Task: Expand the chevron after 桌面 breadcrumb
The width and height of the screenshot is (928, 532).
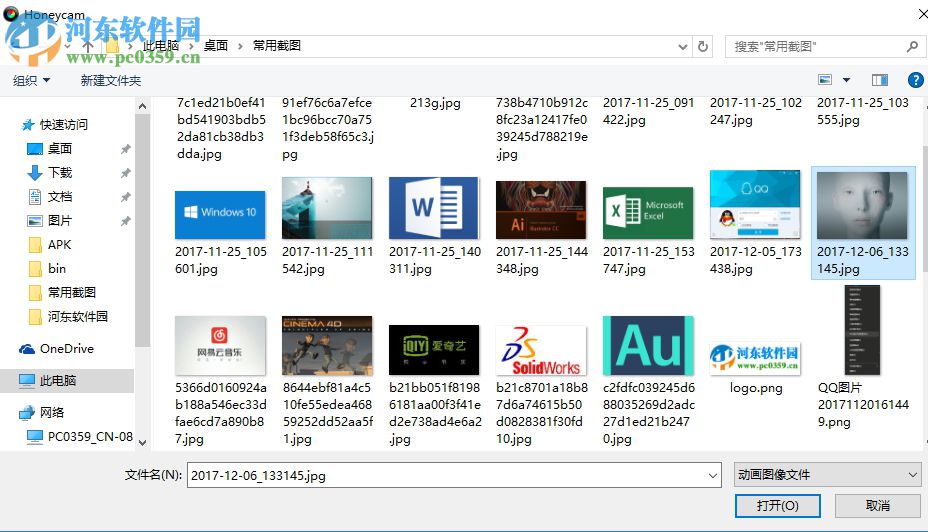Action: coord(240,46)
